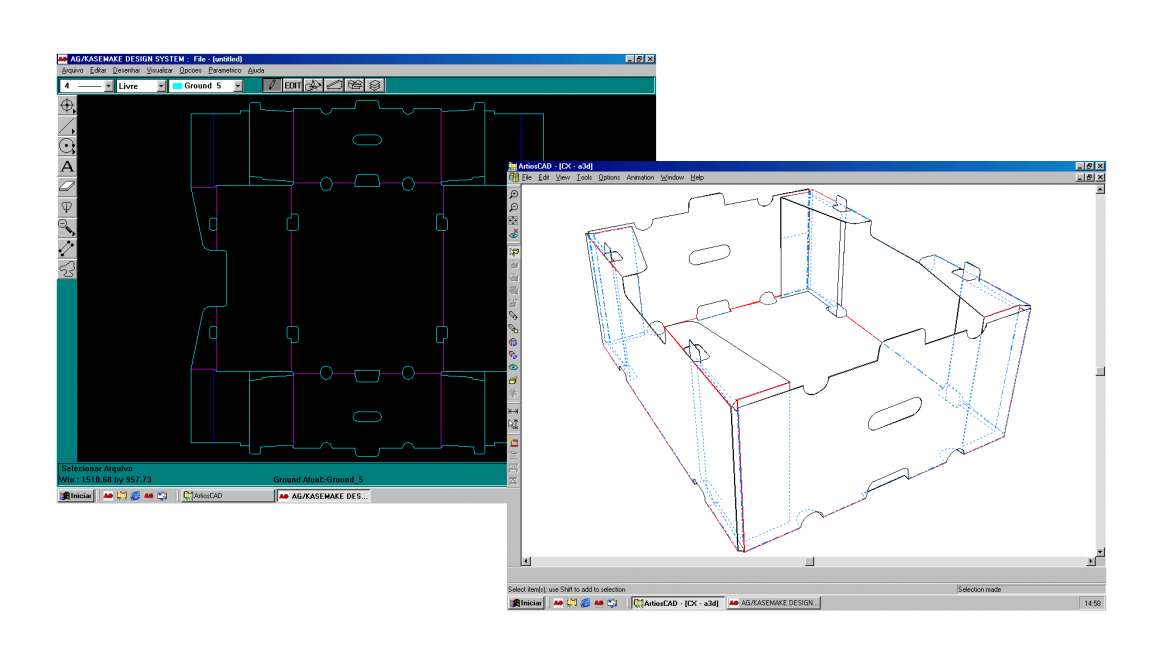Click AG/KASEMAKE DESIGN taskbar button on right
Image resolution: width=1170 pixels, height=658 pixels.
tap(773, 603)
